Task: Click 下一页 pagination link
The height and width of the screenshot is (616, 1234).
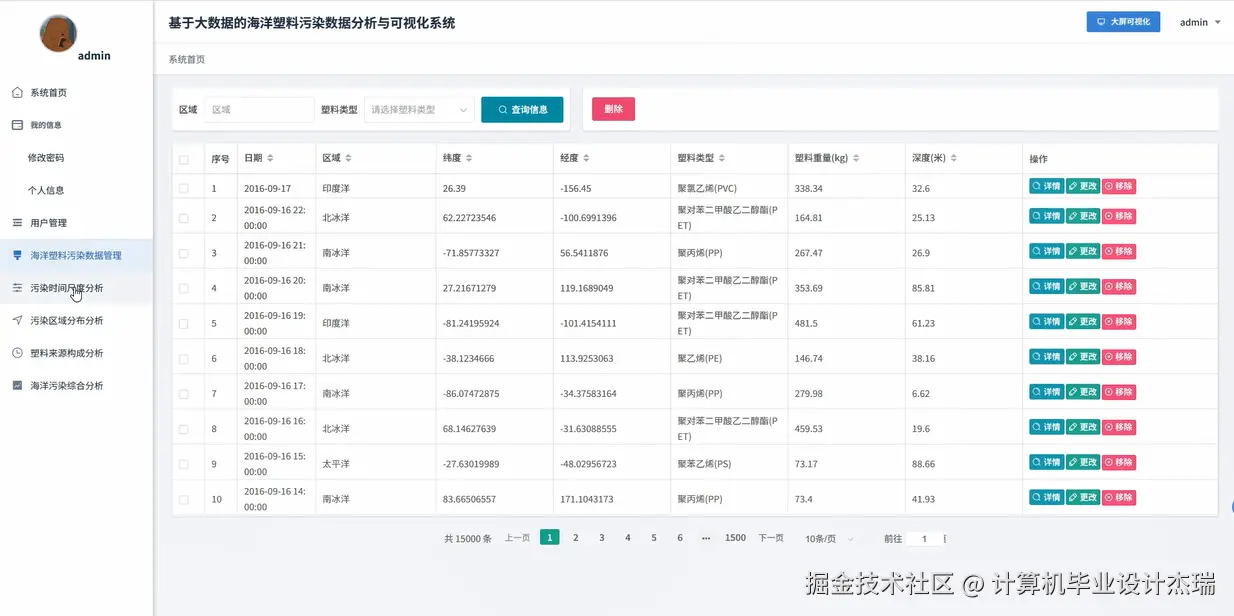Action: click(771, 538)
